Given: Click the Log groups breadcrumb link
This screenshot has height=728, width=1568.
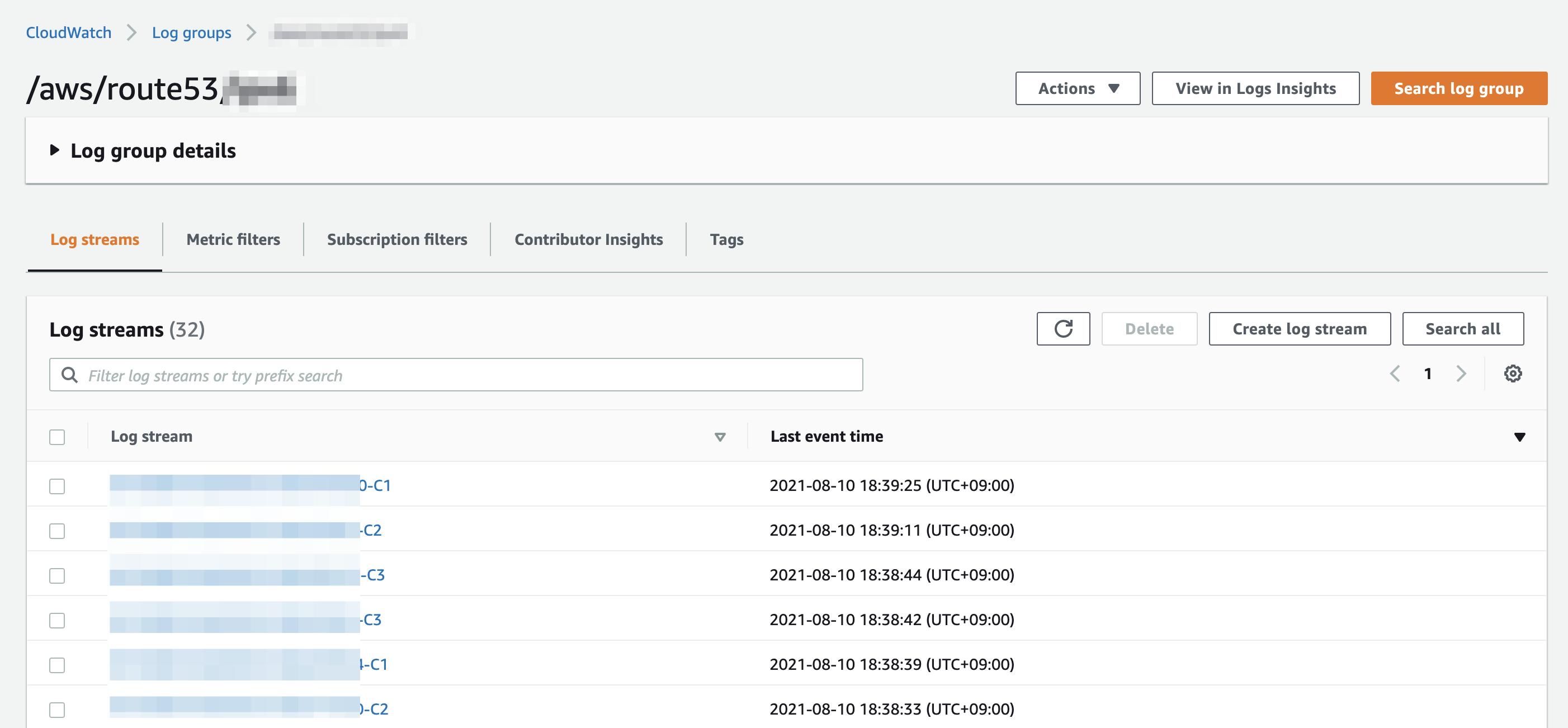Looking at the screenshot, I should pos(191,32).
